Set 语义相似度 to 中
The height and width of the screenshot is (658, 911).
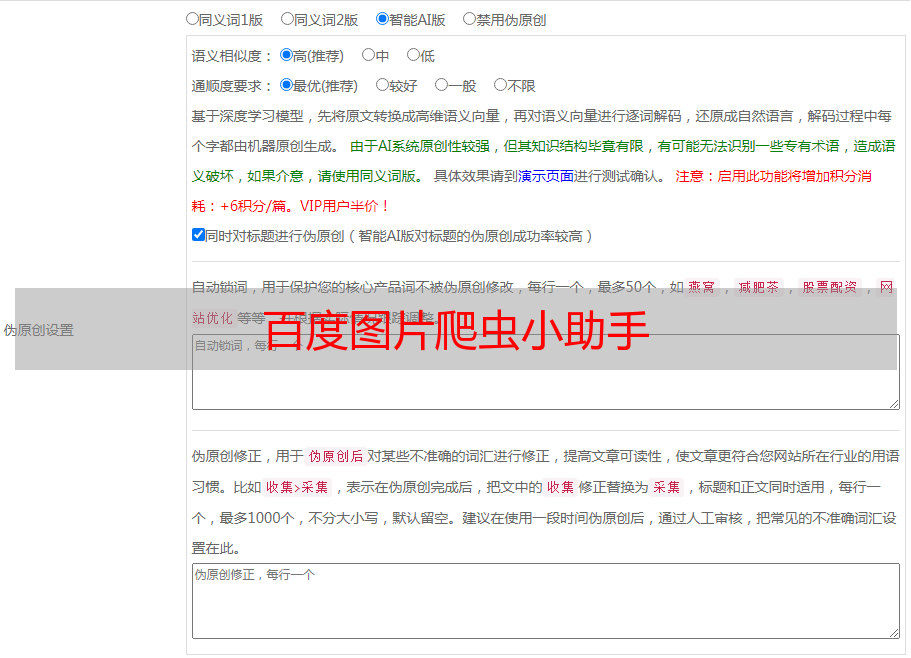(x=368, y=56)
